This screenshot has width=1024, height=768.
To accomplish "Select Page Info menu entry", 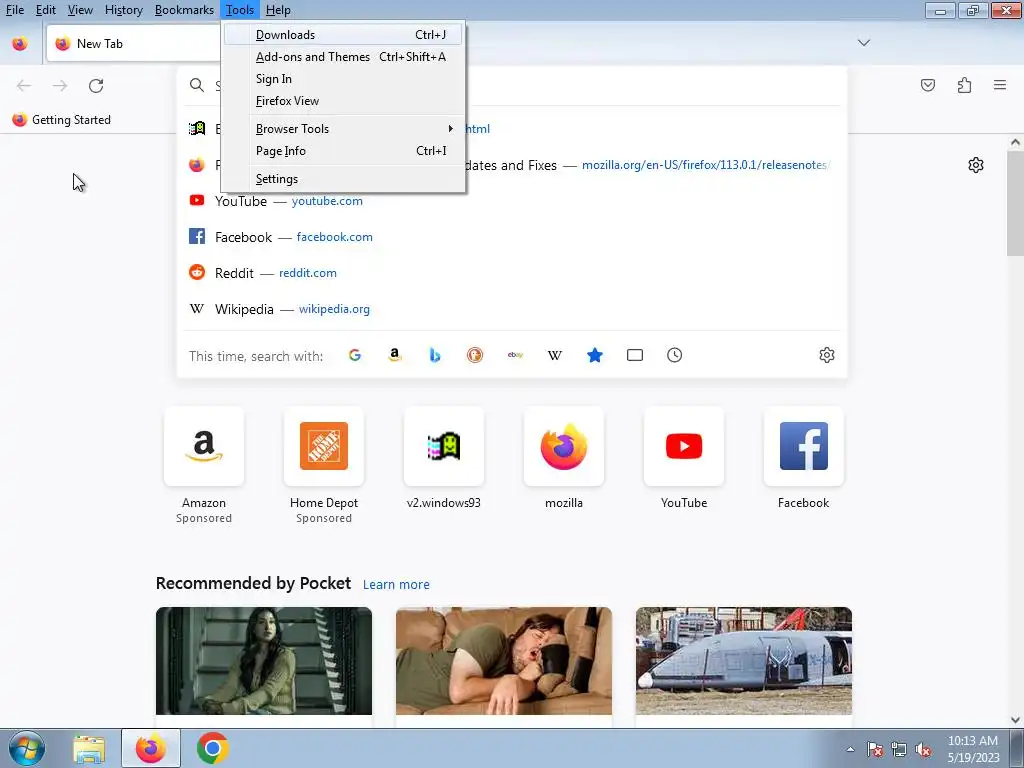I will coord(342,151).
